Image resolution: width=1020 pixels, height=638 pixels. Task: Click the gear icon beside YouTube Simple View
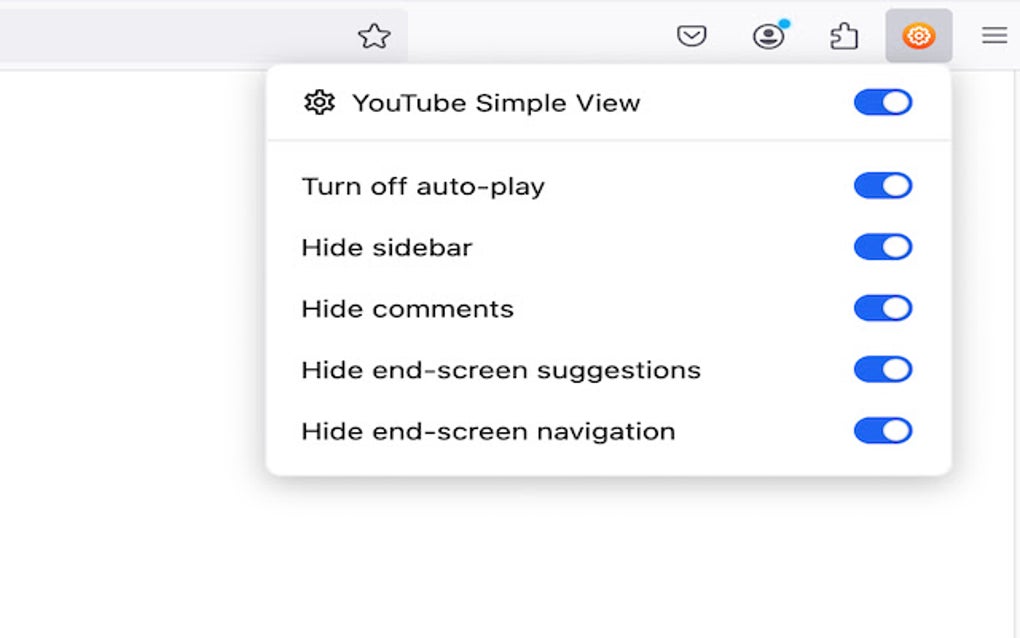pos(319,102)
